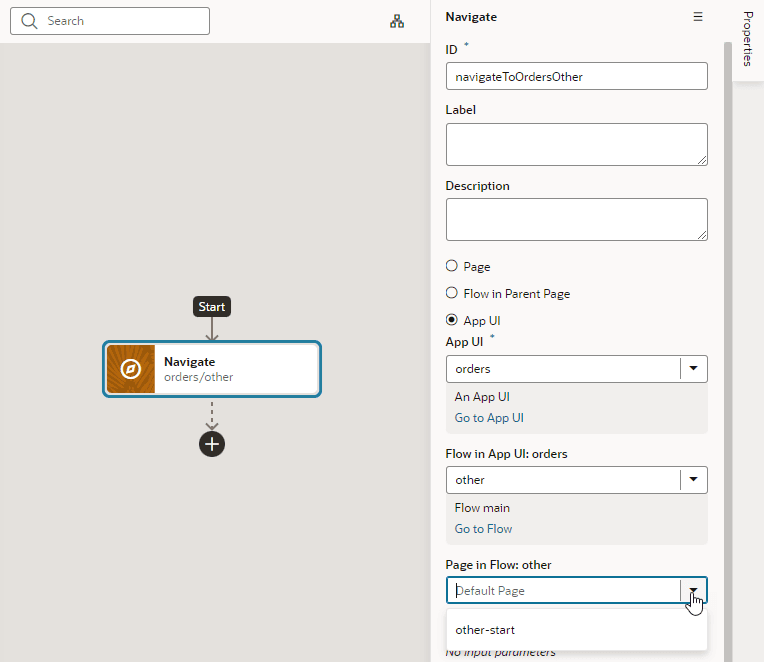Click the orders value in App UI field
Screen dimensions: 764x662
(473, 369)
